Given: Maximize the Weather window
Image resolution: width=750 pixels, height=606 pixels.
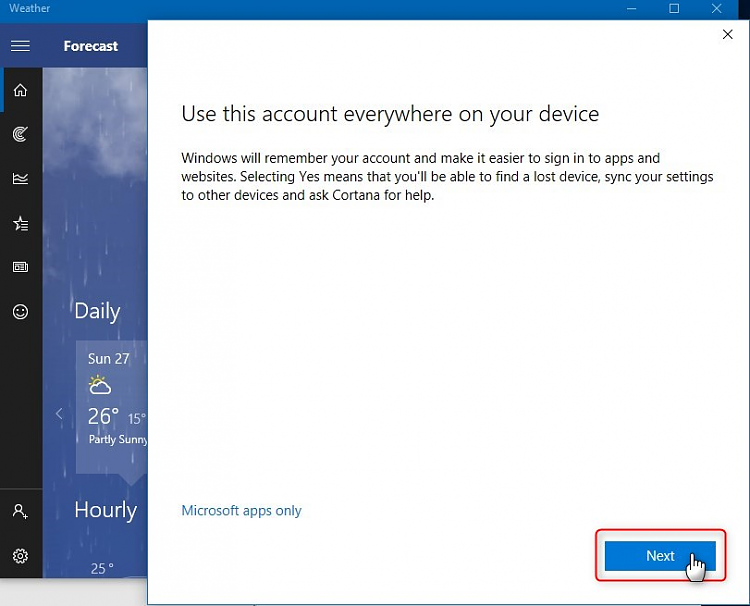Looking at the screenshot, I should (674, 9).
